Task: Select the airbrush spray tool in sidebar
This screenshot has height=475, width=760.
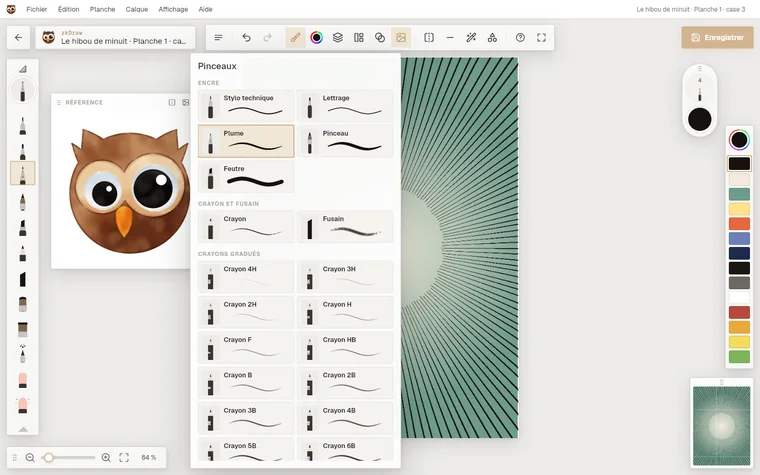Action: click(22, 354)
